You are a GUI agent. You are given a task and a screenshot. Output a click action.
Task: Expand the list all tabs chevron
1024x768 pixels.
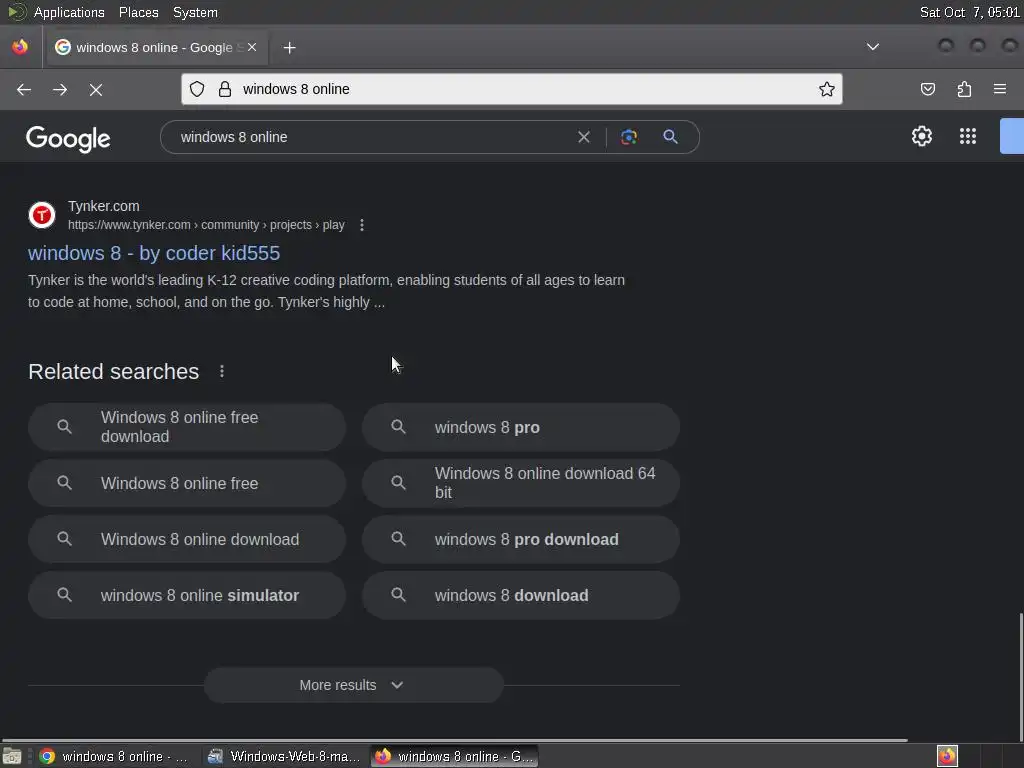[873, 47]
